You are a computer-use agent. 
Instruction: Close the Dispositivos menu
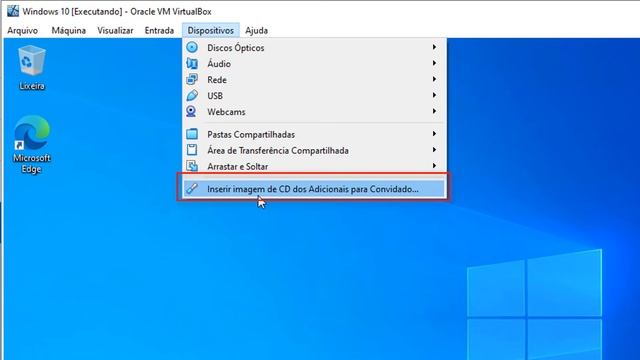click(x=211, y=31)
